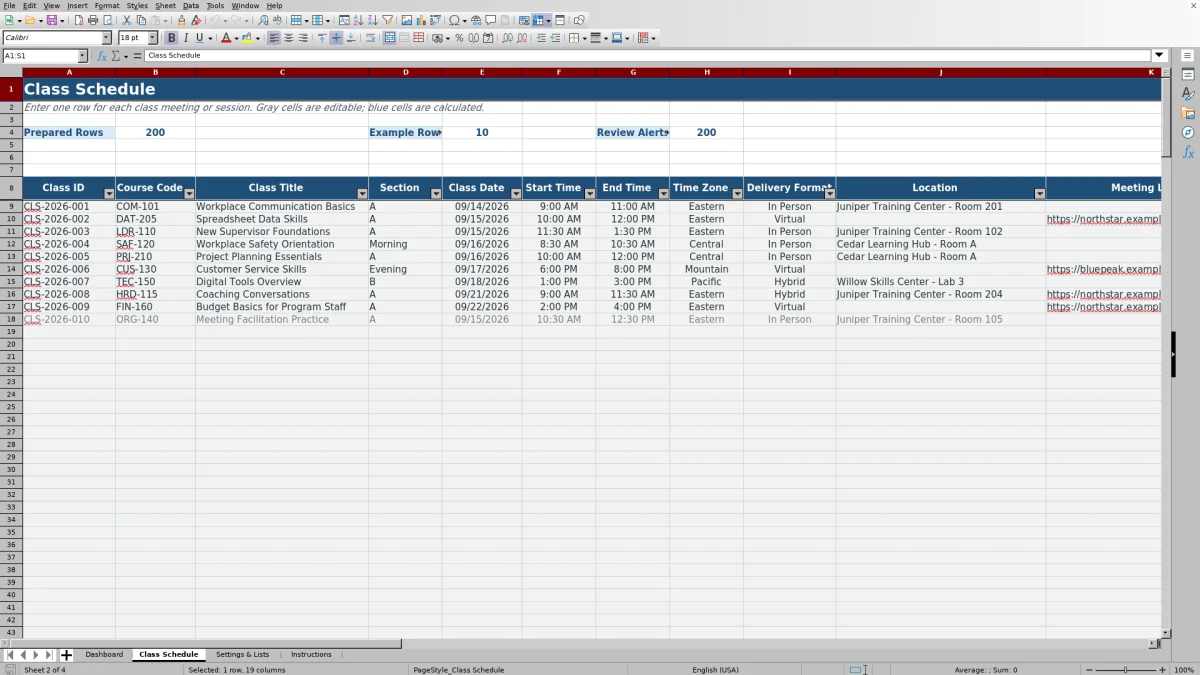Click the Print icon in toolbar
The width and height of the screenshot is (1200, 675).
tap(92, 20)
